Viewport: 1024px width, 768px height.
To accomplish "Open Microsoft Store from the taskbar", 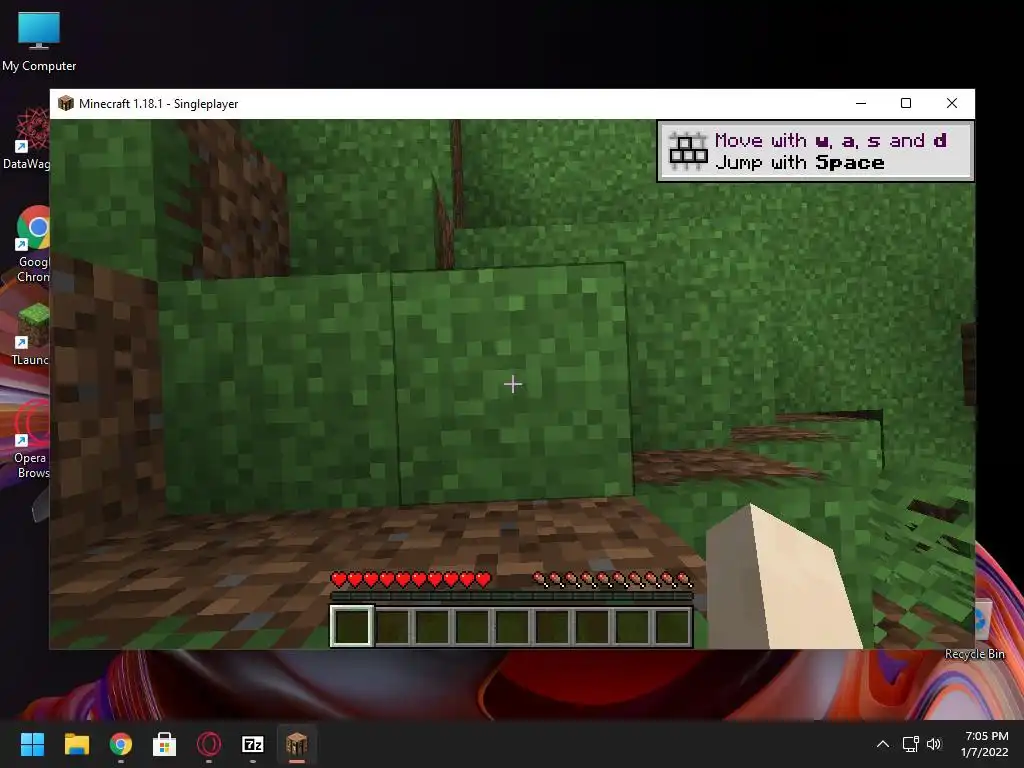I will [165, 744].
